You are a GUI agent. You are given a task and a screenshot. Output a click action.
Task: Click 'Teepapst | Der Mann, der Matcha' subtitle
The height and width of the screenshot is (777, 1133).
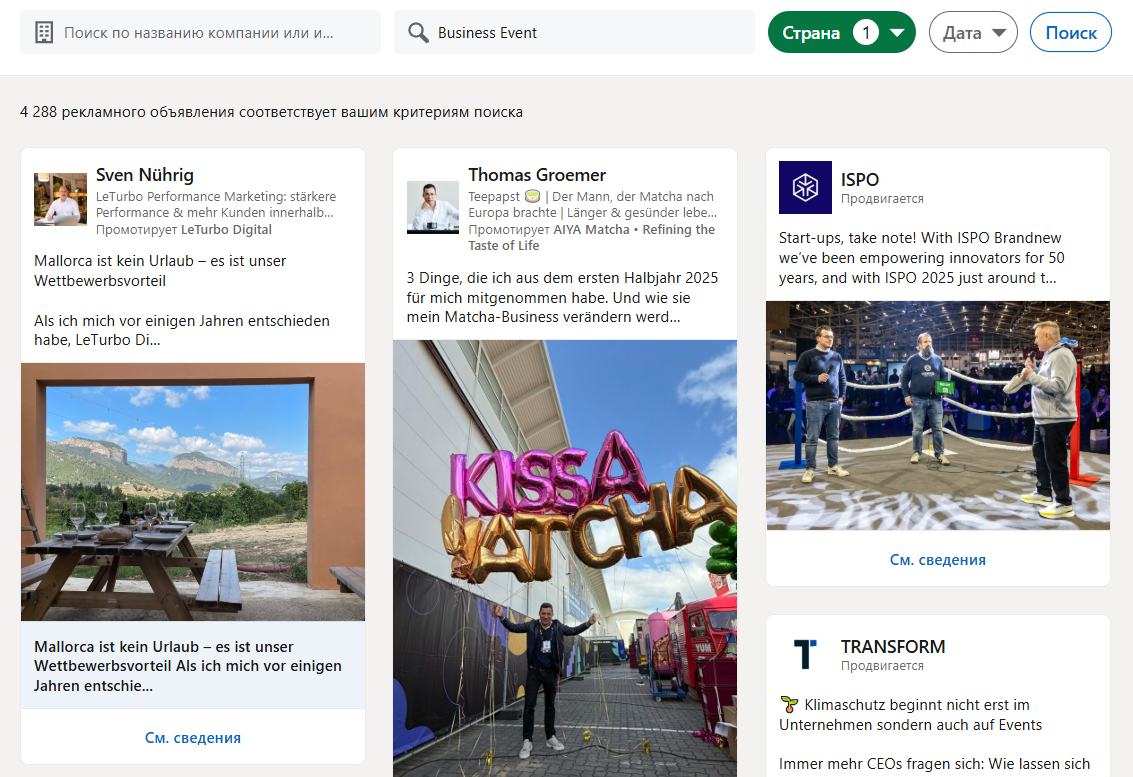(x=593, y=205)
